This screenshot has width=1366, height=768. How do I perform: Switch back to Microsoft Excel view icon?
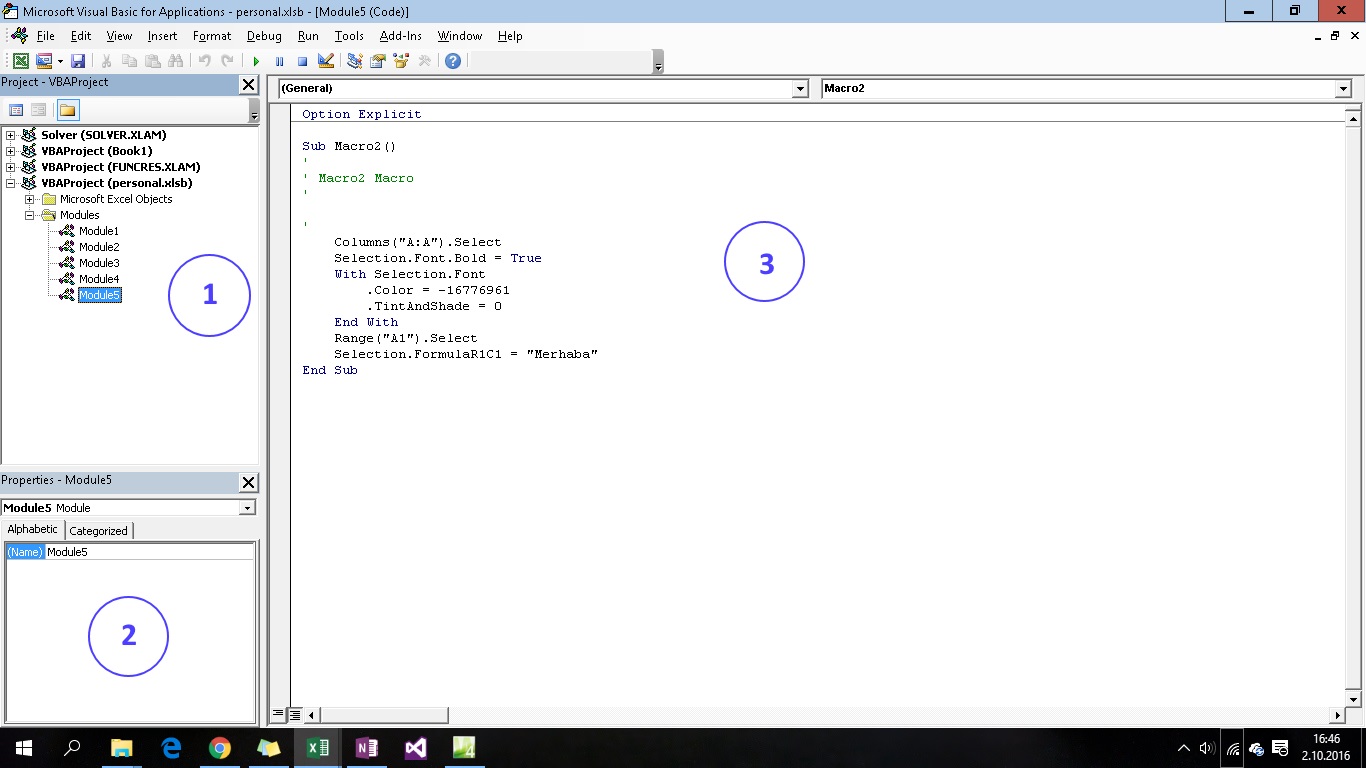20,61
